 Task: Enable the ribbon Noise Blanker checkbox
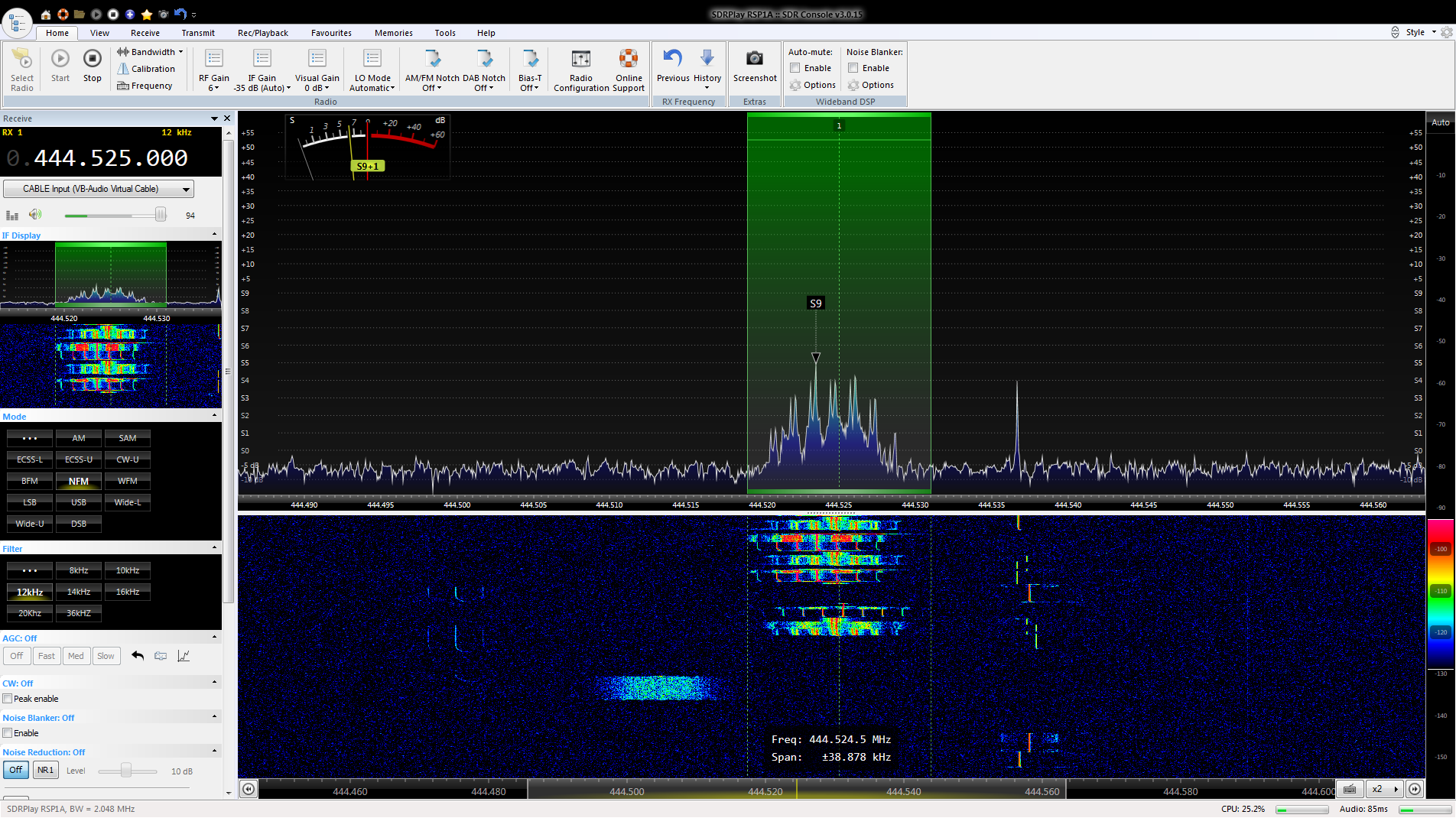tap(853, 68)
